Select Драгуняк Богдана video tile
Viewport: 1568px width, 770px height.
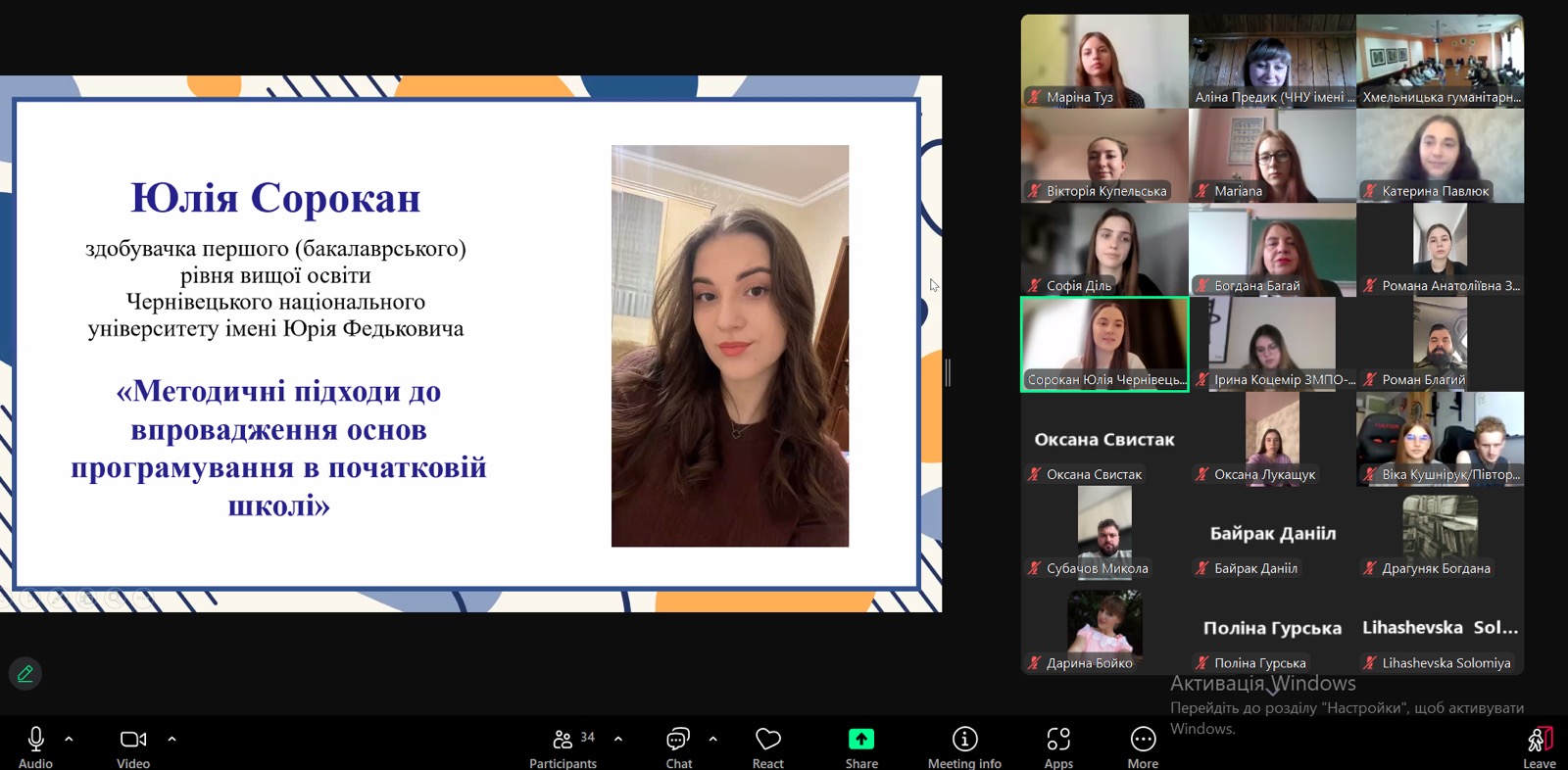pyautogui.click(x=1441, y=533)
